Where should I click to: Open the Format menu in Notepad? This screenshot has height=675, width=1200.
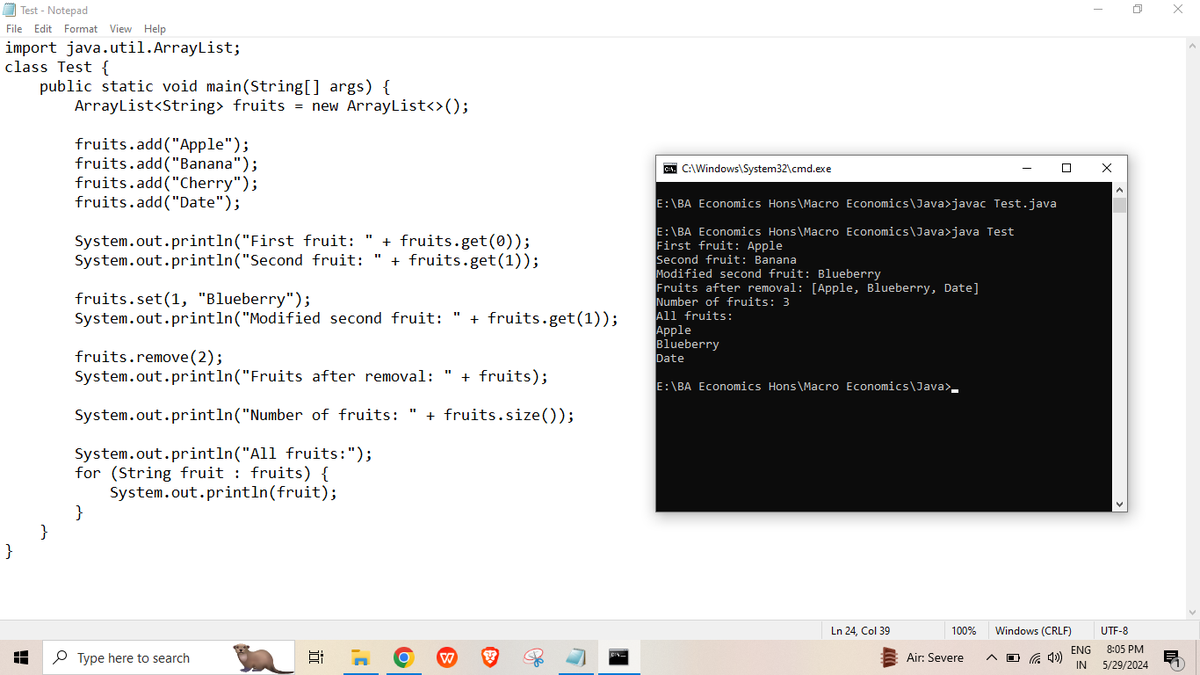click(x=81, y=29)
